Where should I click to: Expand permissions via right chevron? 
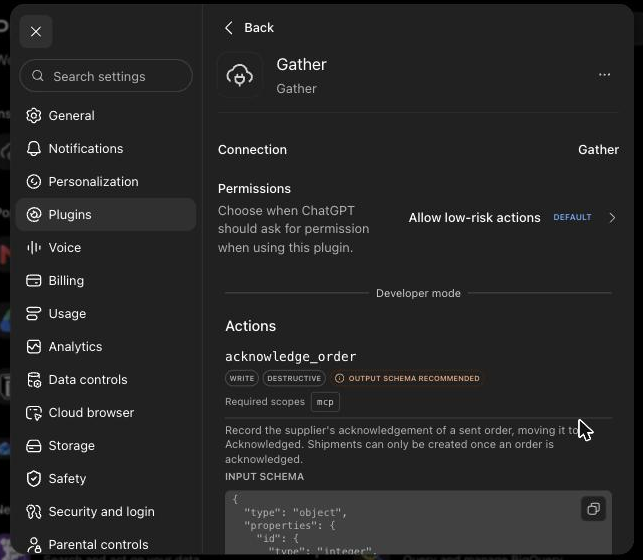click(612, 218)
